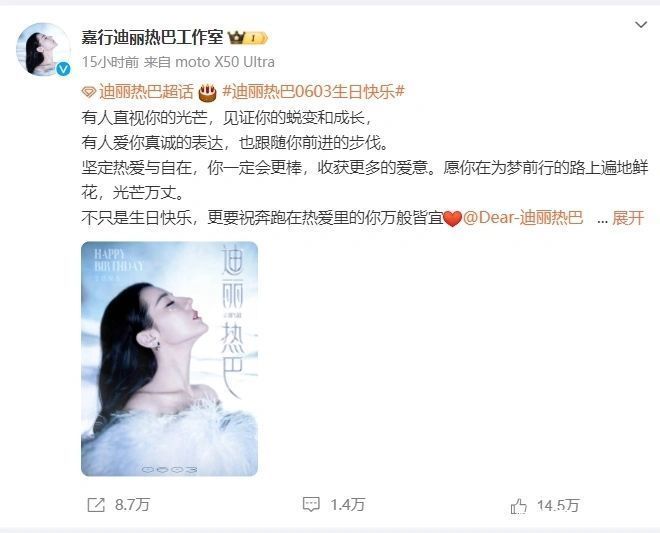Click the 15小时前 timestamp
The height and width of the screenshot is (533, 660).
(110, 62)
